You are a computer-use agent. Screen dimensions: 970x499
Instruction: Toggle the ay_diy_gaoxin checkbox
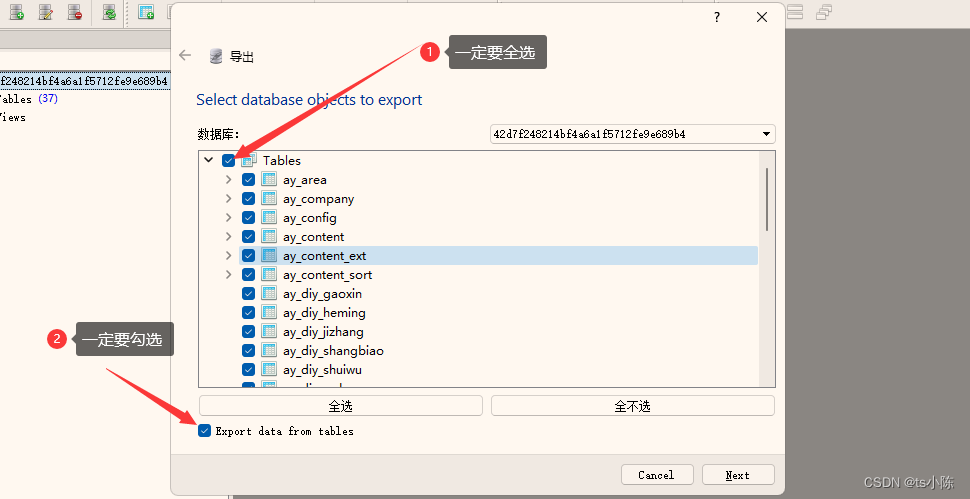(249, 294)
